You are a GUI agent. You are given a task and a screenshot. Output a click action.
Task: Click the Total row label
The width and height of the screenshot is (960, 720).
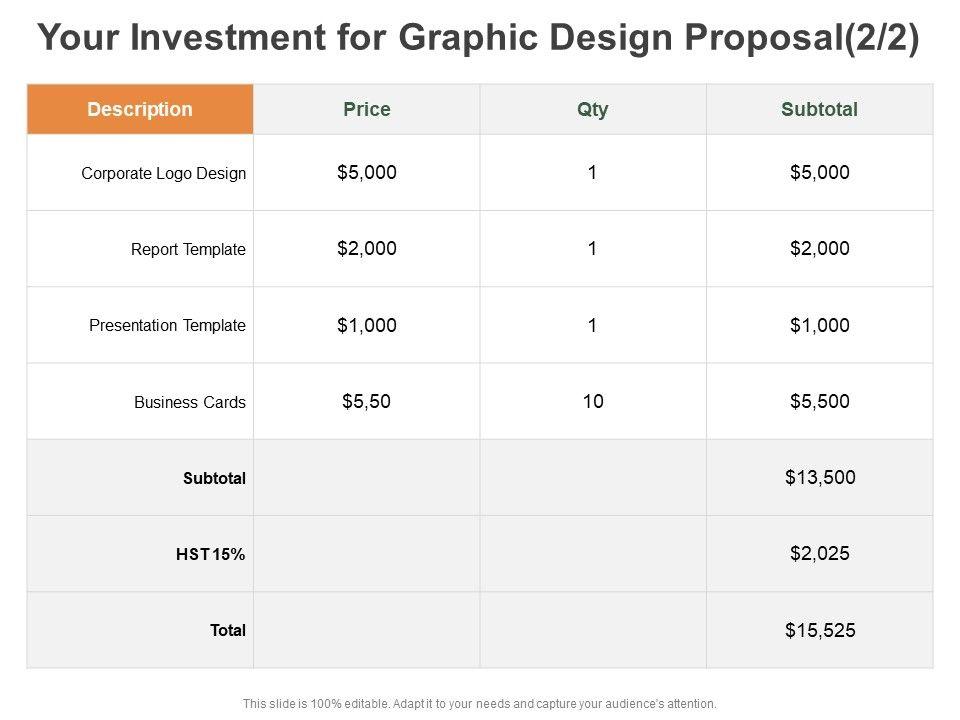point(228,631)
